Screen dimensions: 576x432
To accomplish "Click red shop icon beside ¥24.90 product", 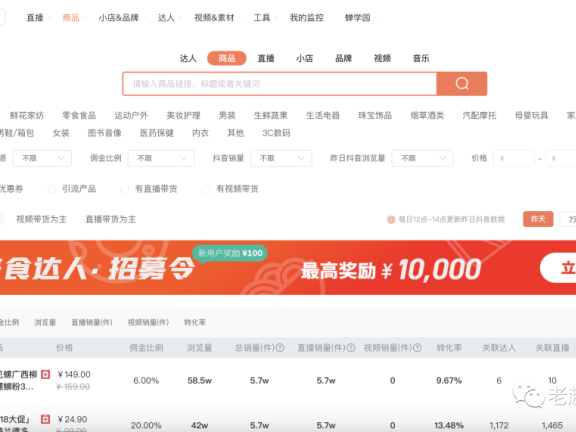I will coord(46,419).
